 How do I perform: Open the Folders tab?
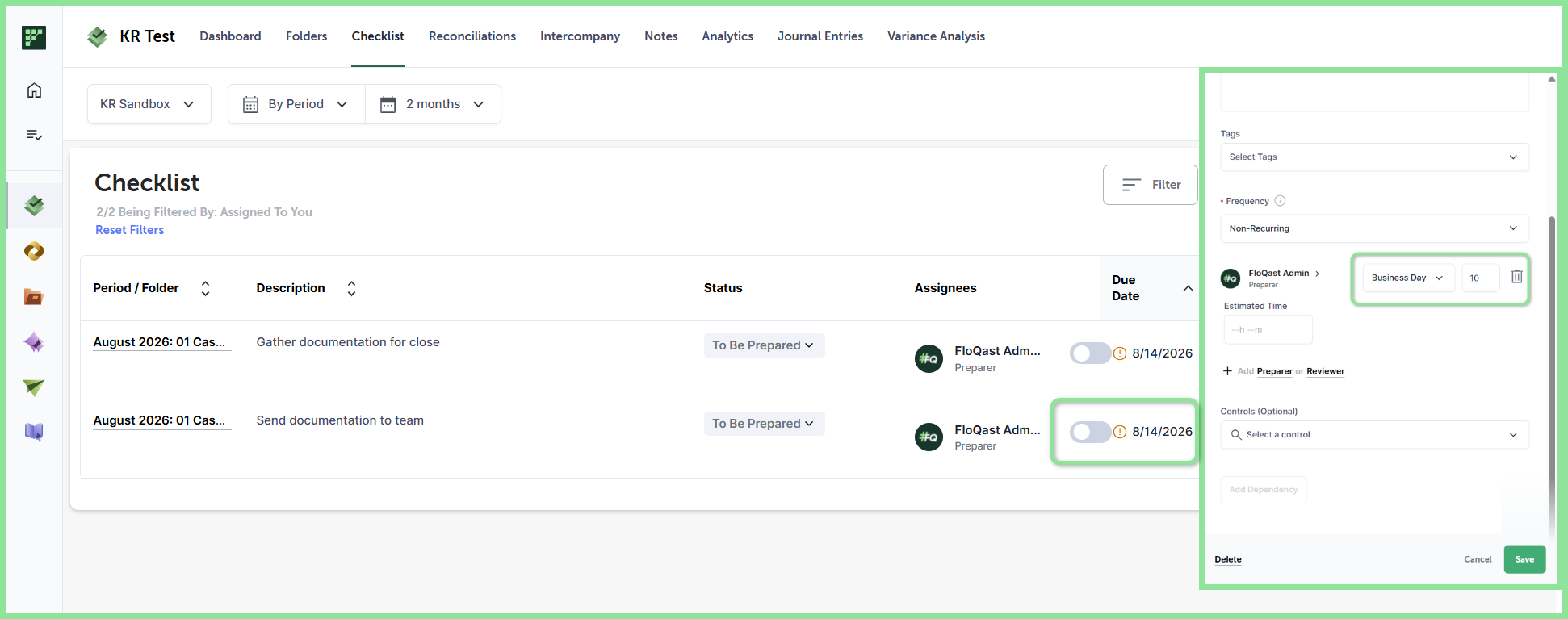pos(306,36)
